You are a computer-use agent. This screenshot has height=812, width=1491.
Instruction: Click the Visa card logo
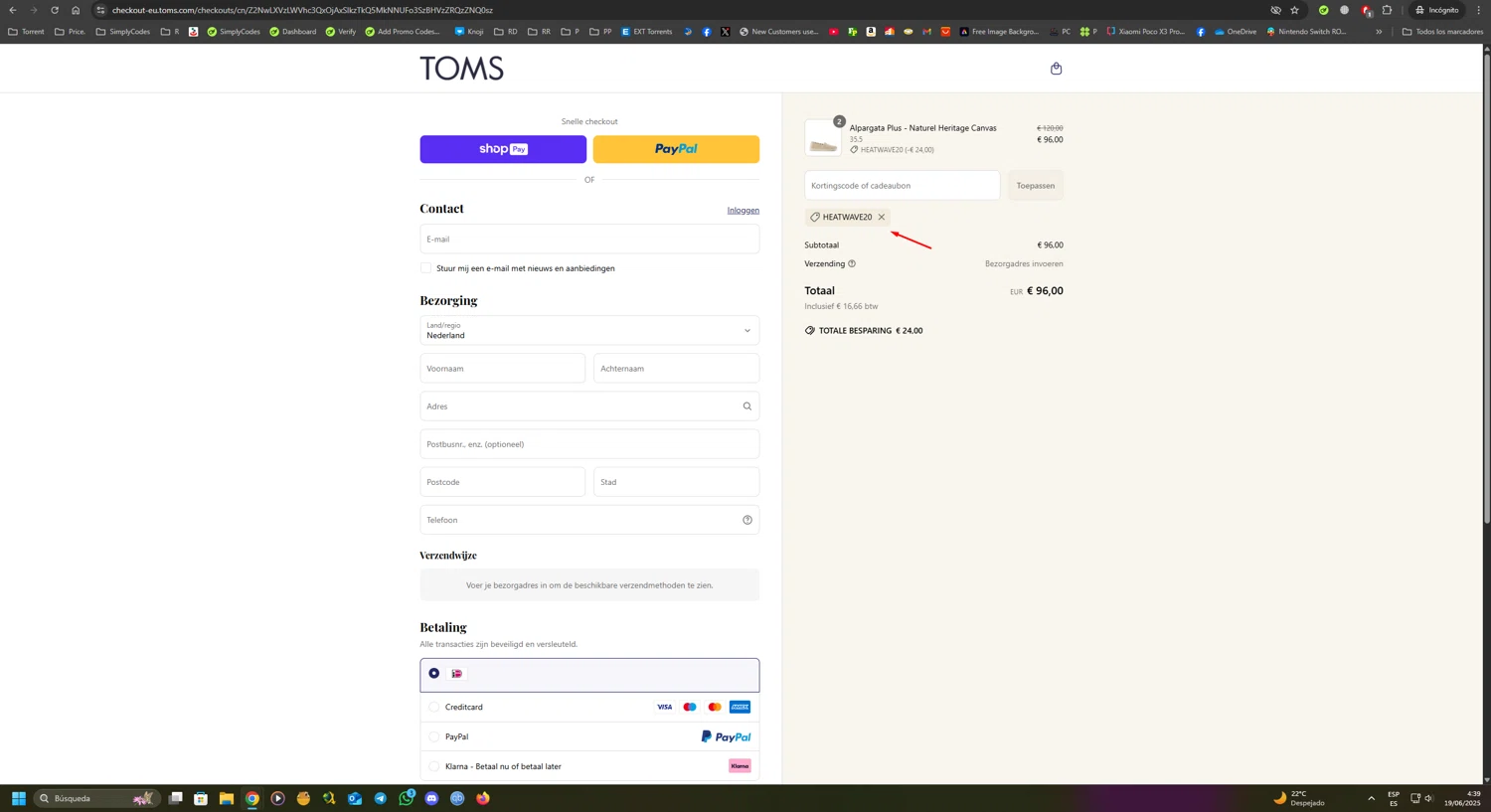pos(664,707)
